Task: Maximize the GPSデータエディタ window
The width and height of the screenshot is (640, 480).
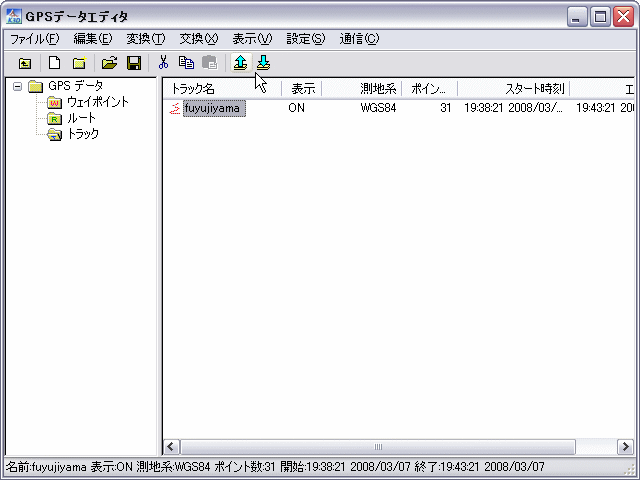Action: point(600,17)
